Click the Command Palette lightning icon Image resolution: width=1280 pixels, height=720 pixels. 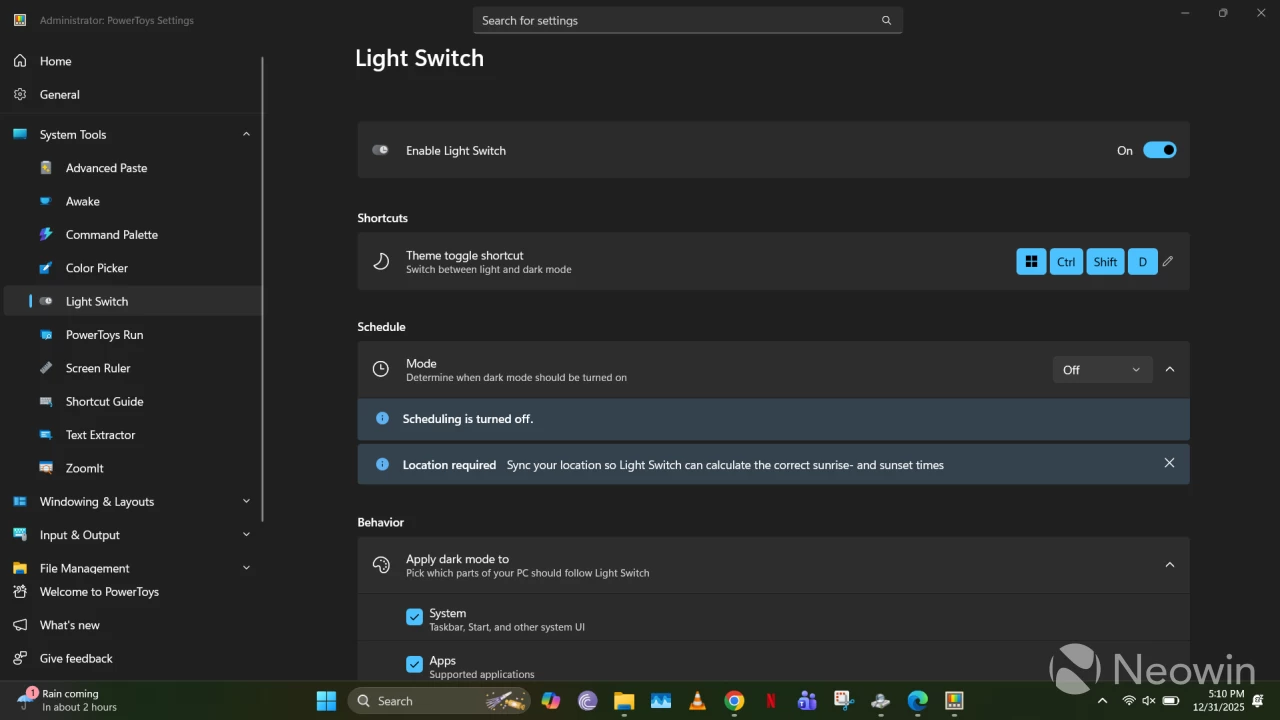click(46, 234)
